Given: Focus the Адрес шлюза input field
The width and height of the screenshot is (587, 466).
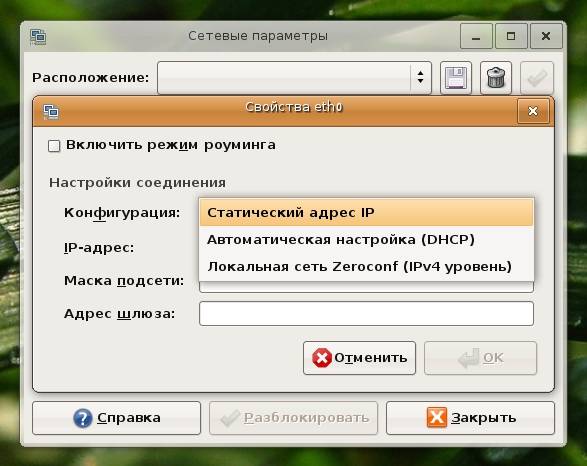Looking at the screenshot, I should [x=366, y=314].
